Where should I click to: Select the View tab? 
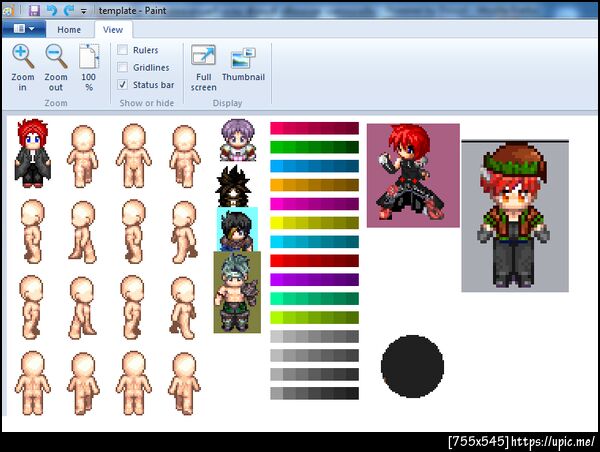[x=113, y=29]
